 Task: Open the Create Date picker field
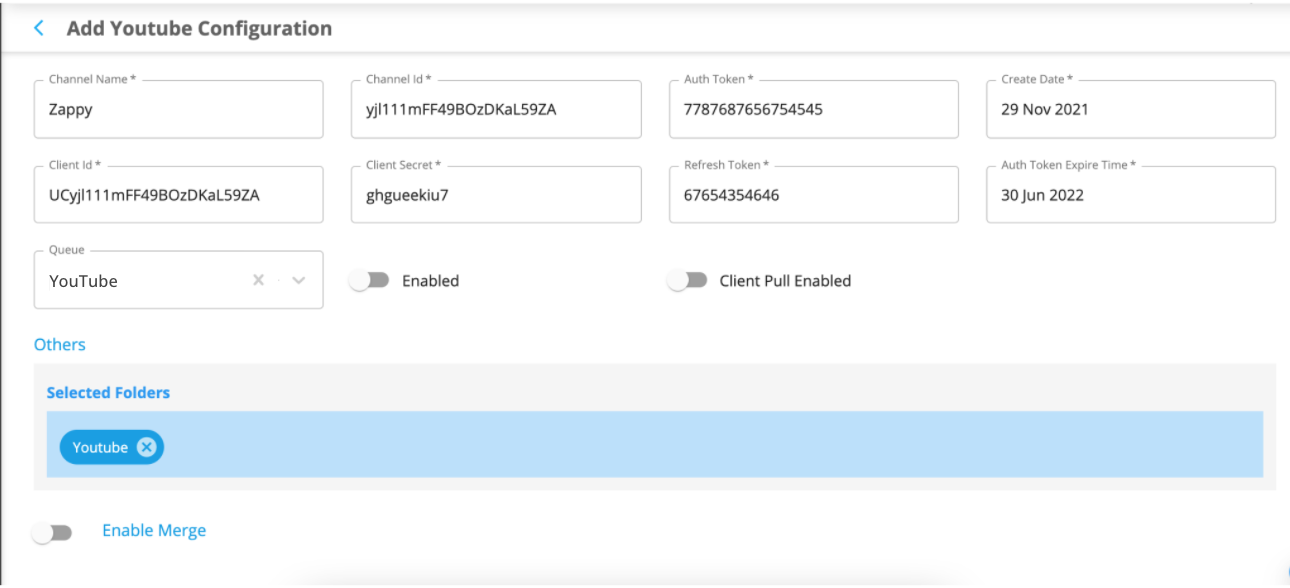(x=1131, y=109)
